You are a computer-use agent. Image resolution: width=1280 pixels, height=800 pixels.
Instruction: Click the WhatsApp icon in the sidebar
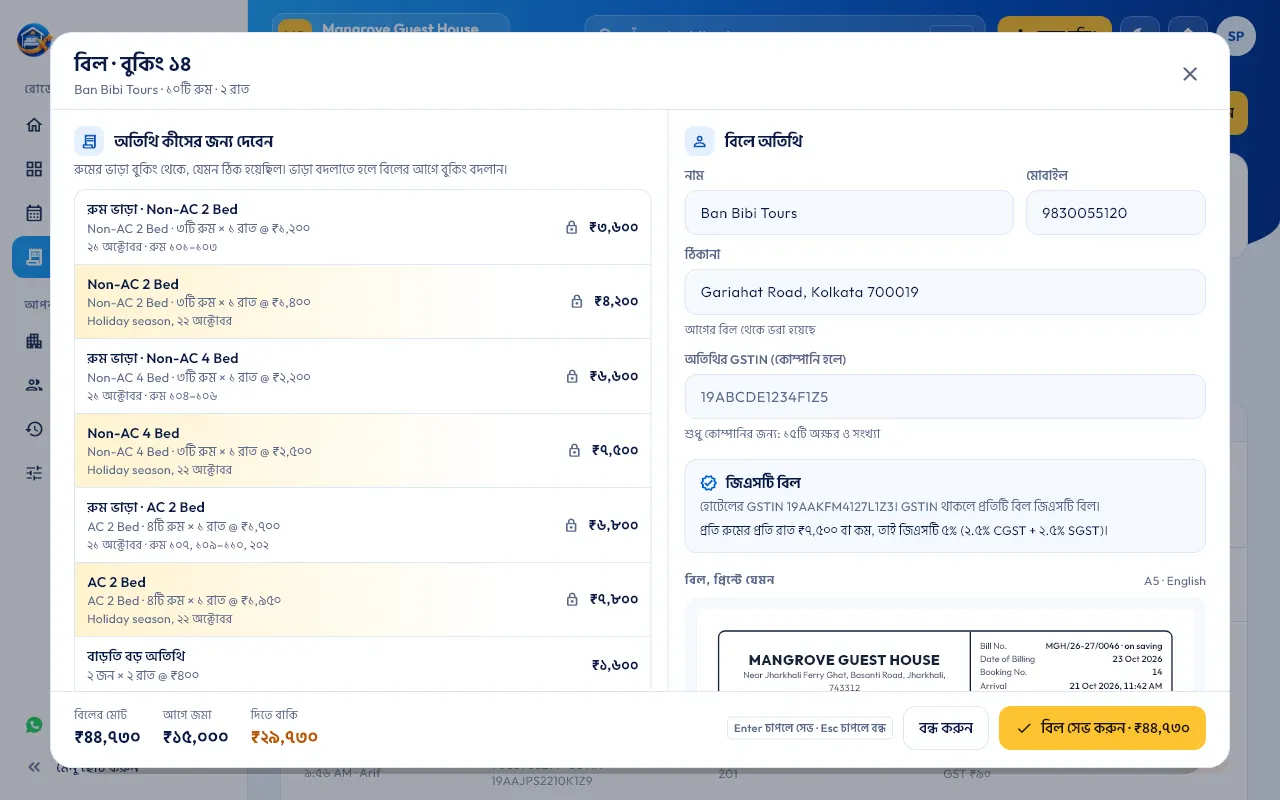(35, 725)
